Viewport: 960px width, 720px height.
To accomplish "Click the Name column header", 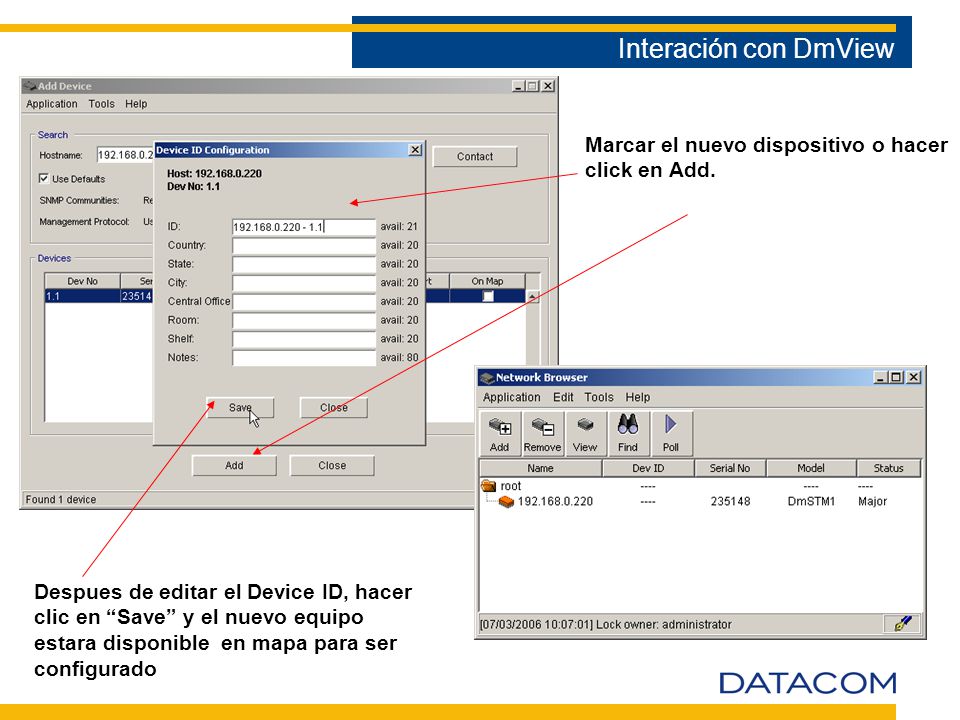I will coord(541,468).
